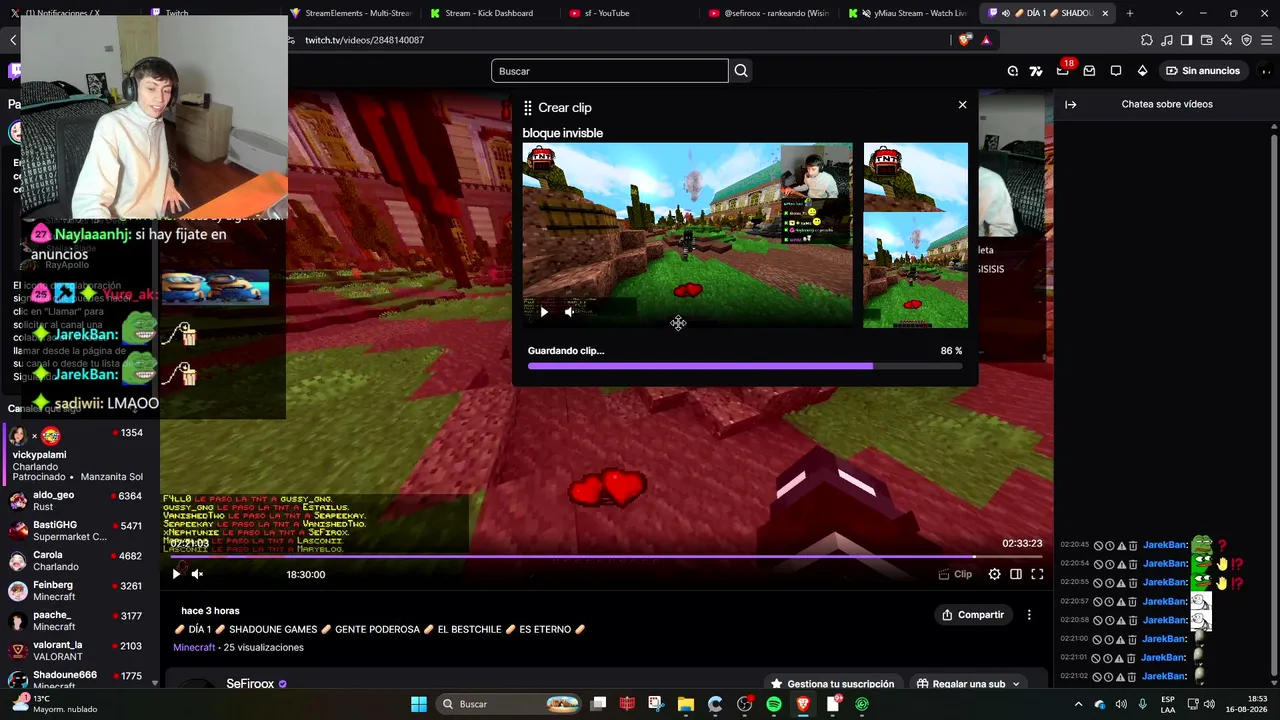Click the Clip button in player controls
Screen dimensions: 1280x720
coord(955,574)
